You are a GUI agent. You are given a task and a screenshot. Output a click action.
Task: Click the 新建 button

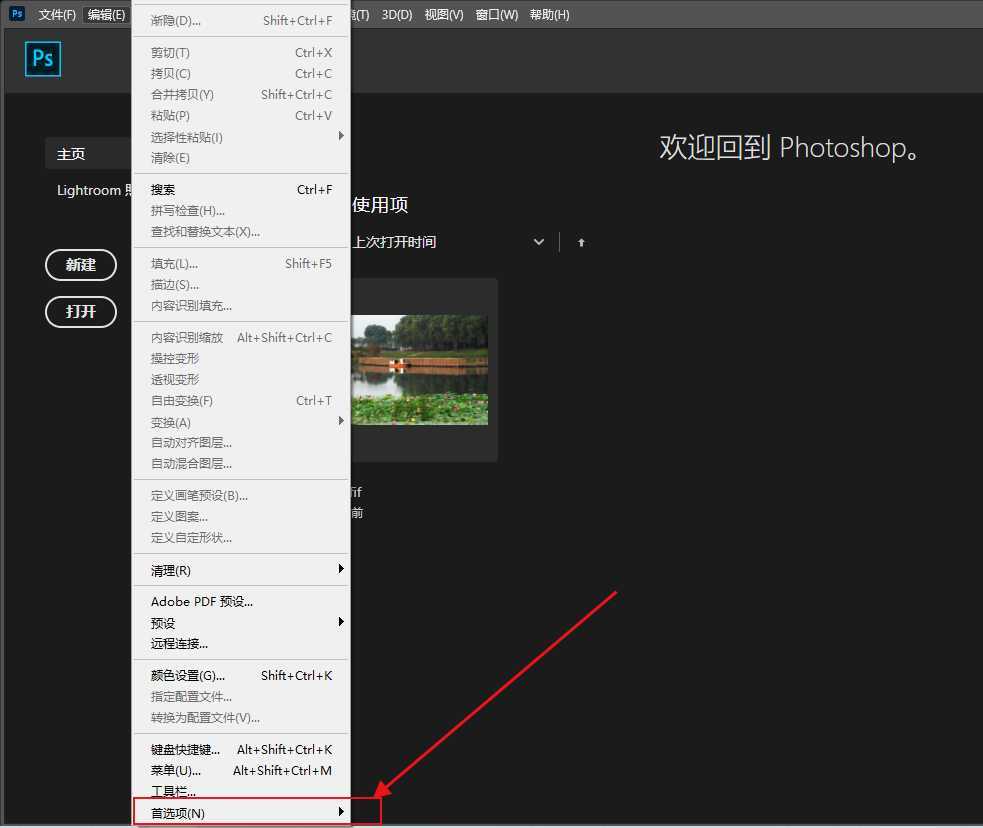click(x=81, y=265)
